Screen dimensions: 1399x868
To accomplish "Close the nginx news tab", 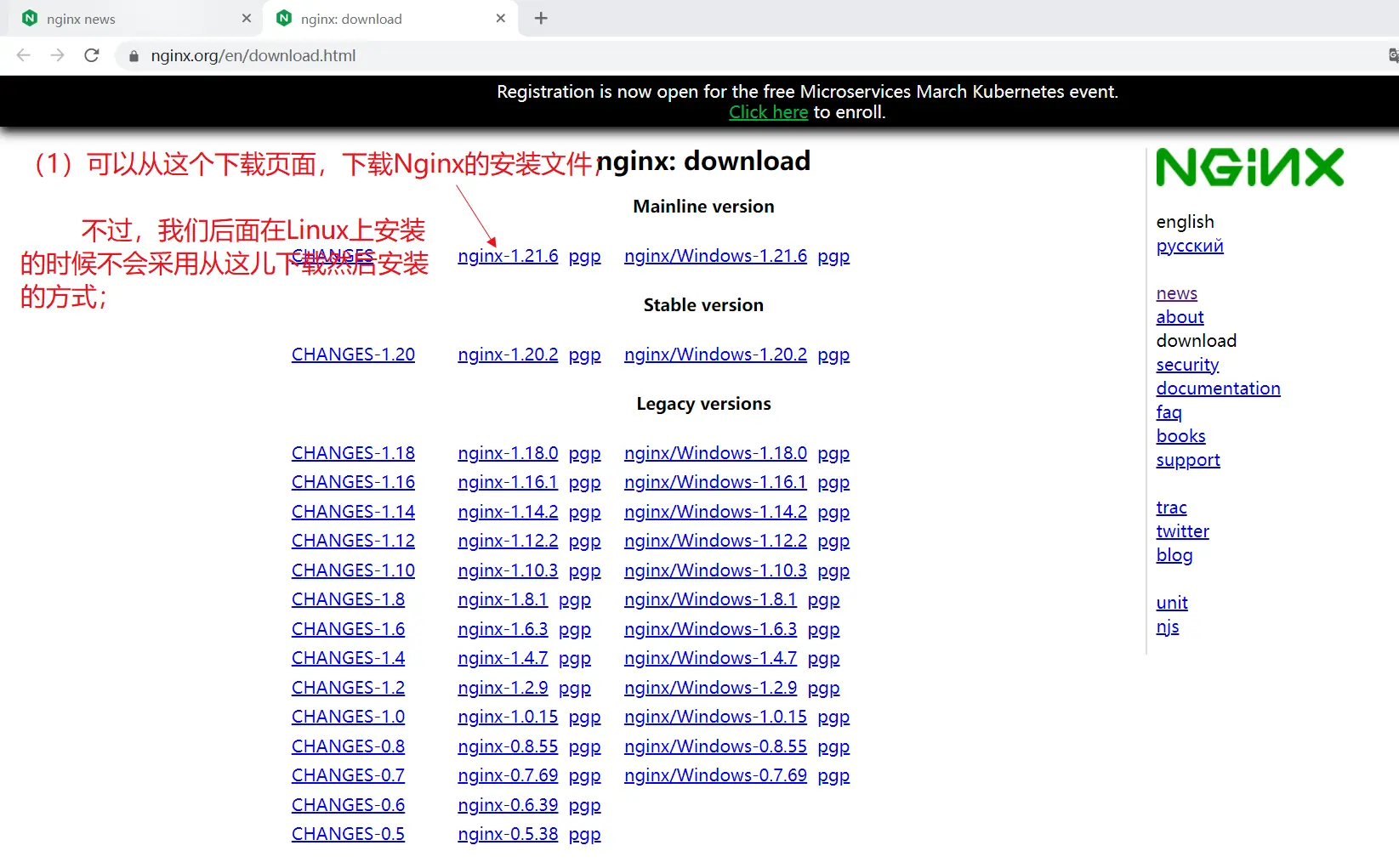I will click(247, 18).
